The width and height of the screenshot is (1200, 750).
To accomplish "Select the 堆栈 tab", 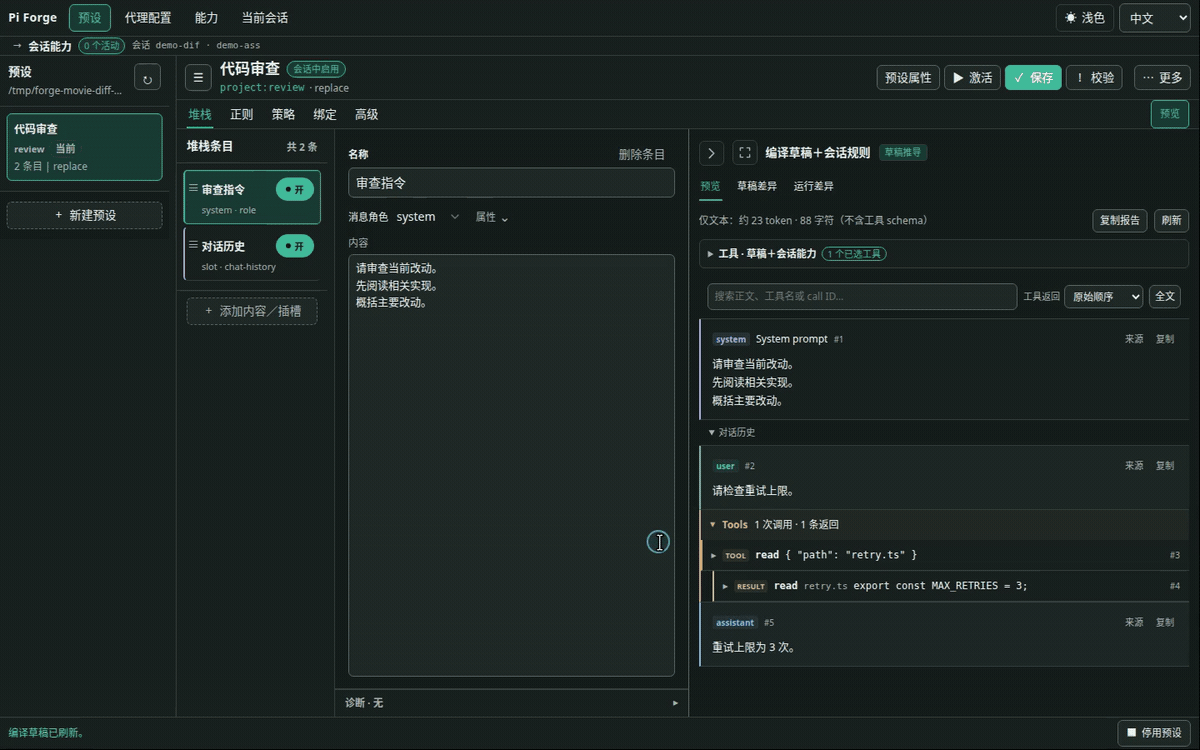I will (200, 114).
